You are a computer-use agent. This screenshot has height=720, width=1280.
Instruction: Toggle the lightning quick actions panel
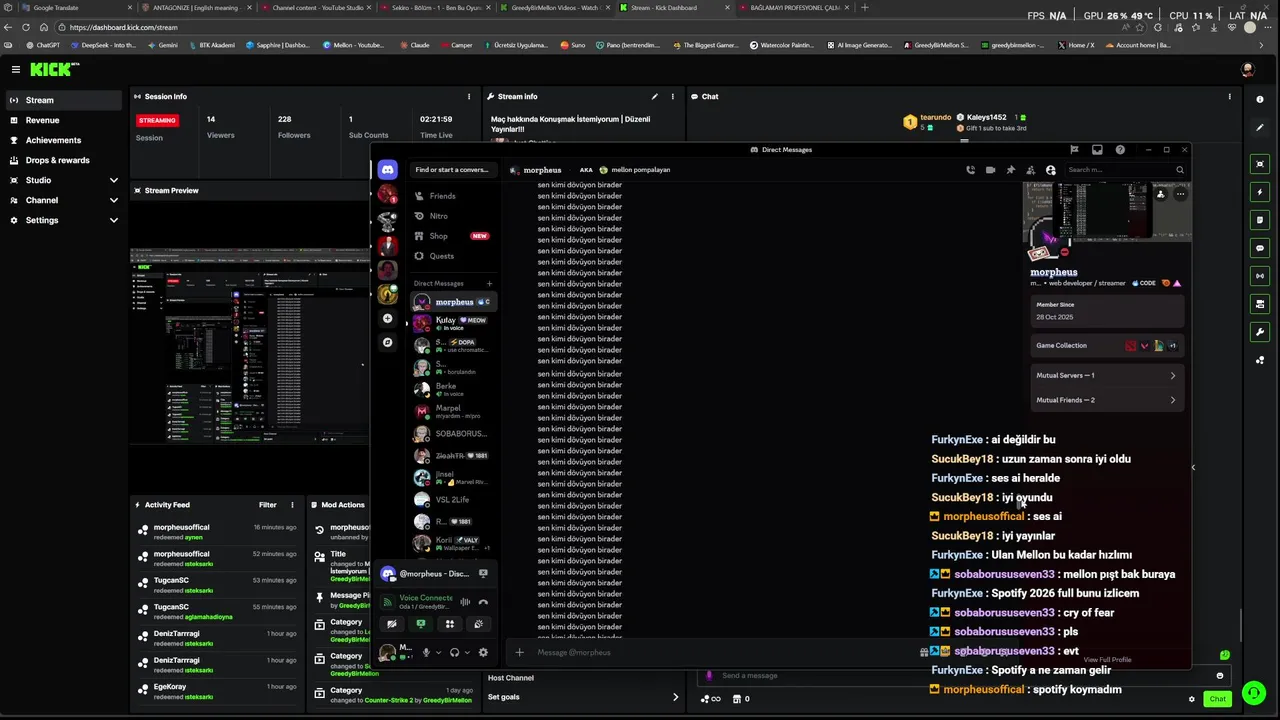click(x=1260, y=192)
